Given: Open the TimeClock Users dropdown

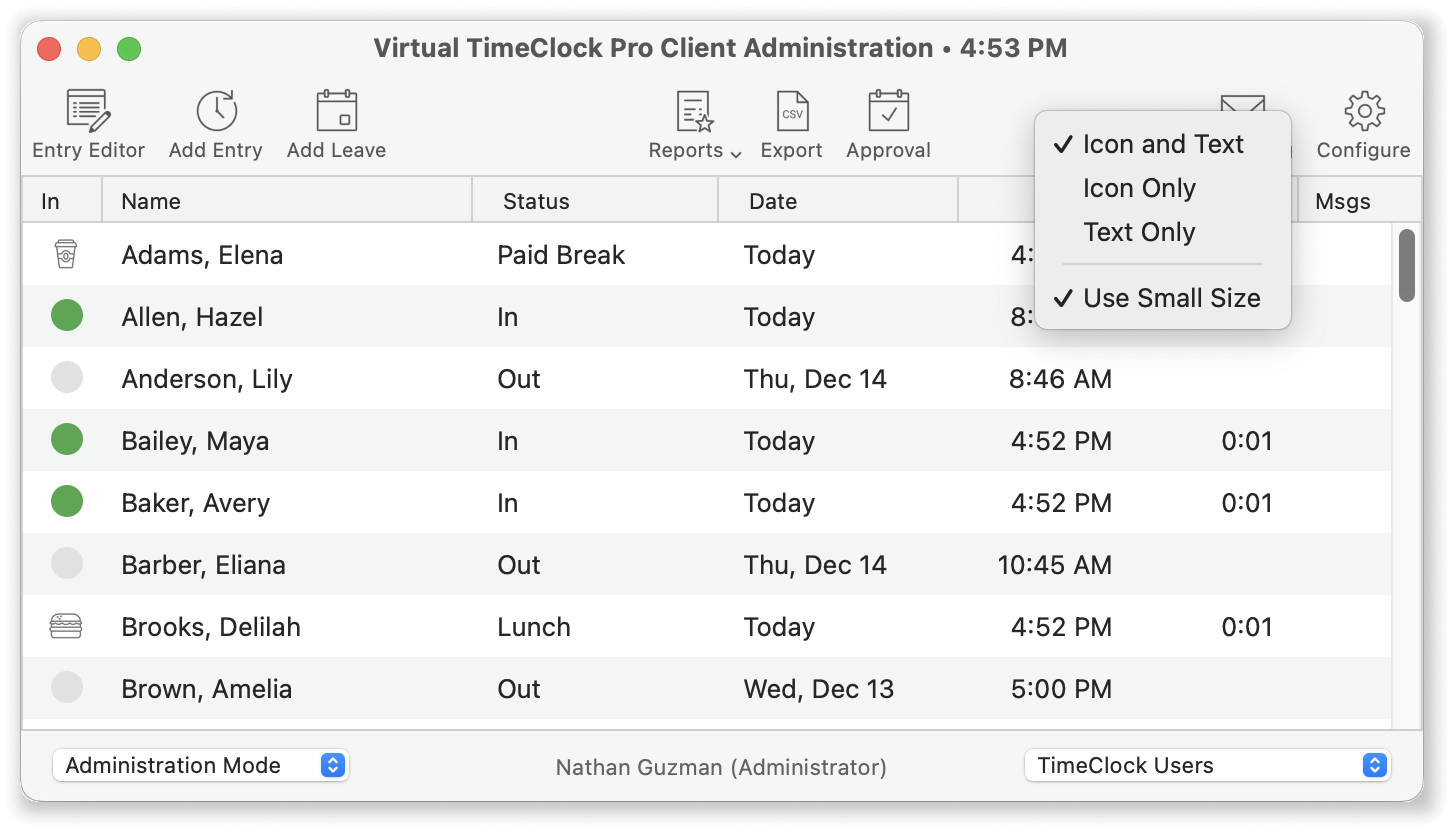Looking at the screenshot, I should (1208, 765).
